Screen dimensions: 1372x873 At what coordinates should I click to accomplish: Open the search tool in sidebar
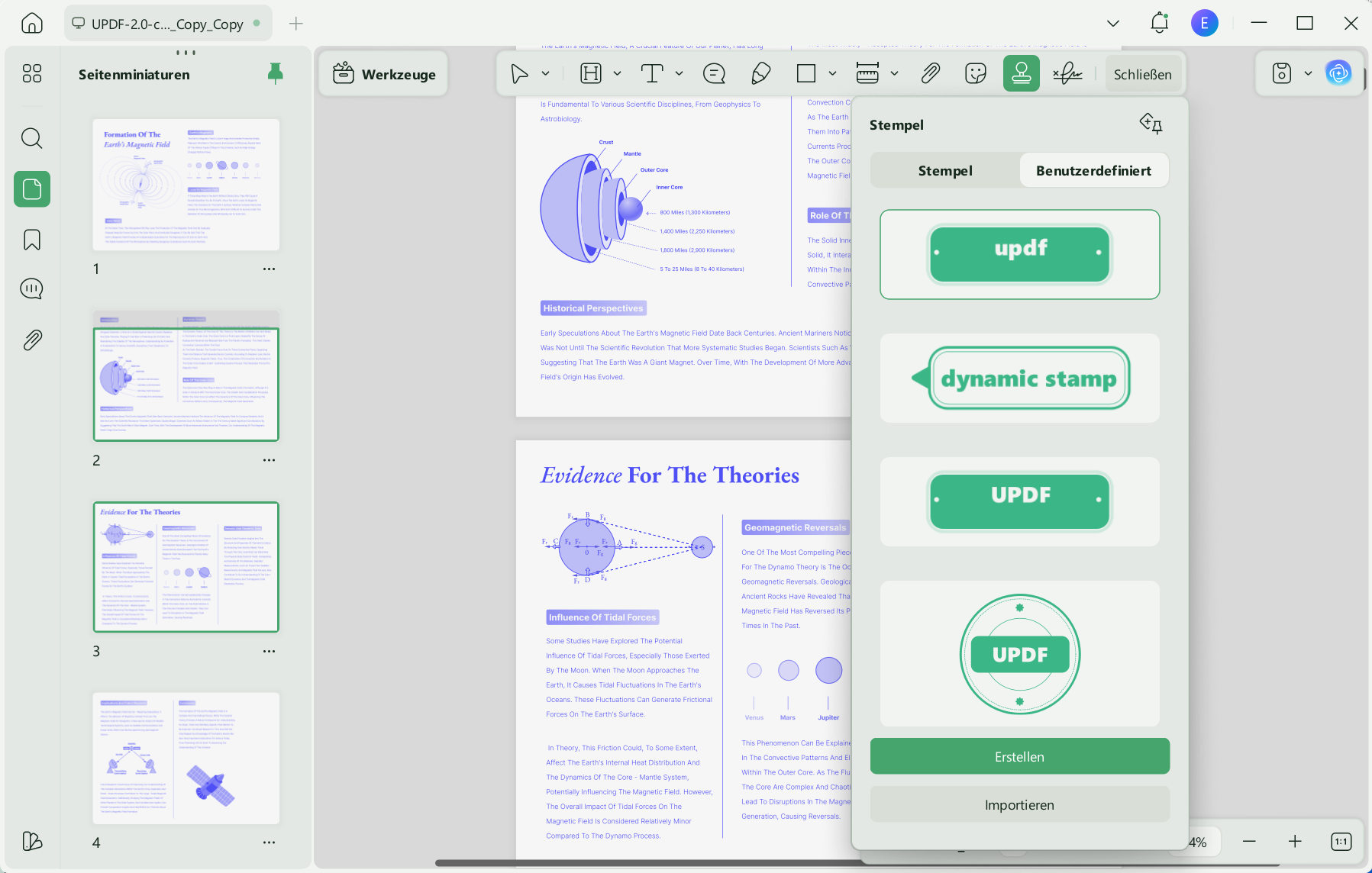pos(32,138)
